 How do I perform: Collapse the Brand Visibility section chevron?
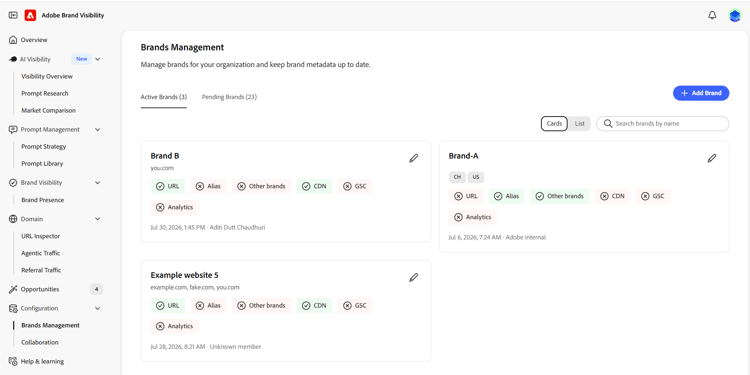[98, 183]
